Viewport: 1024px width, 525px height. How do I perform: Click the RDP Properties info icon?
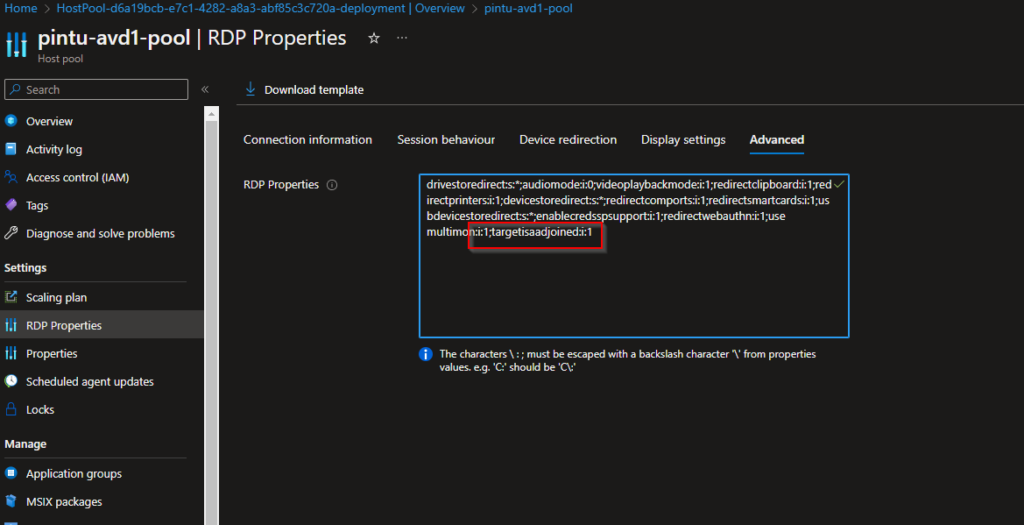(332, 185)
